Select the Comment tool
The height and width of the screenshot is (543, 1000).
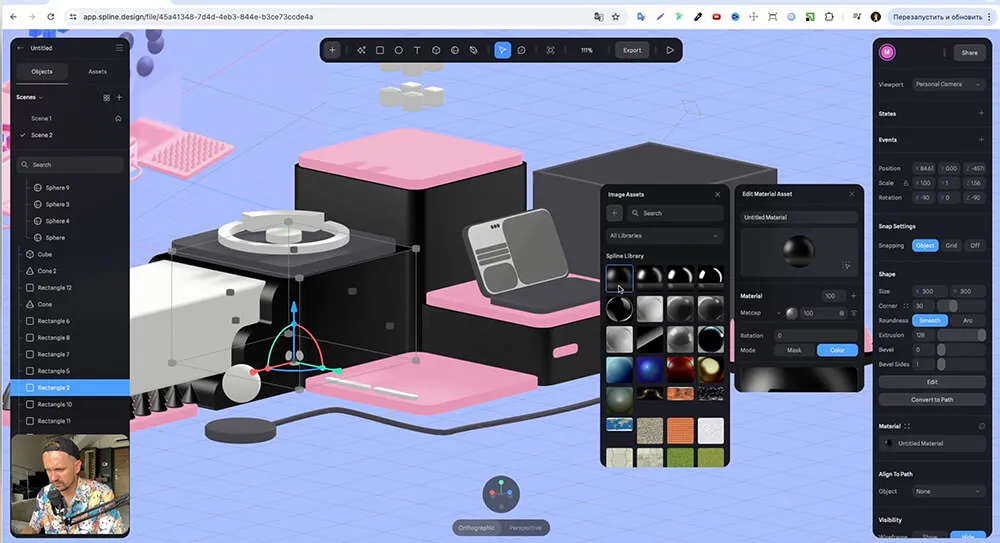[522, 50]
